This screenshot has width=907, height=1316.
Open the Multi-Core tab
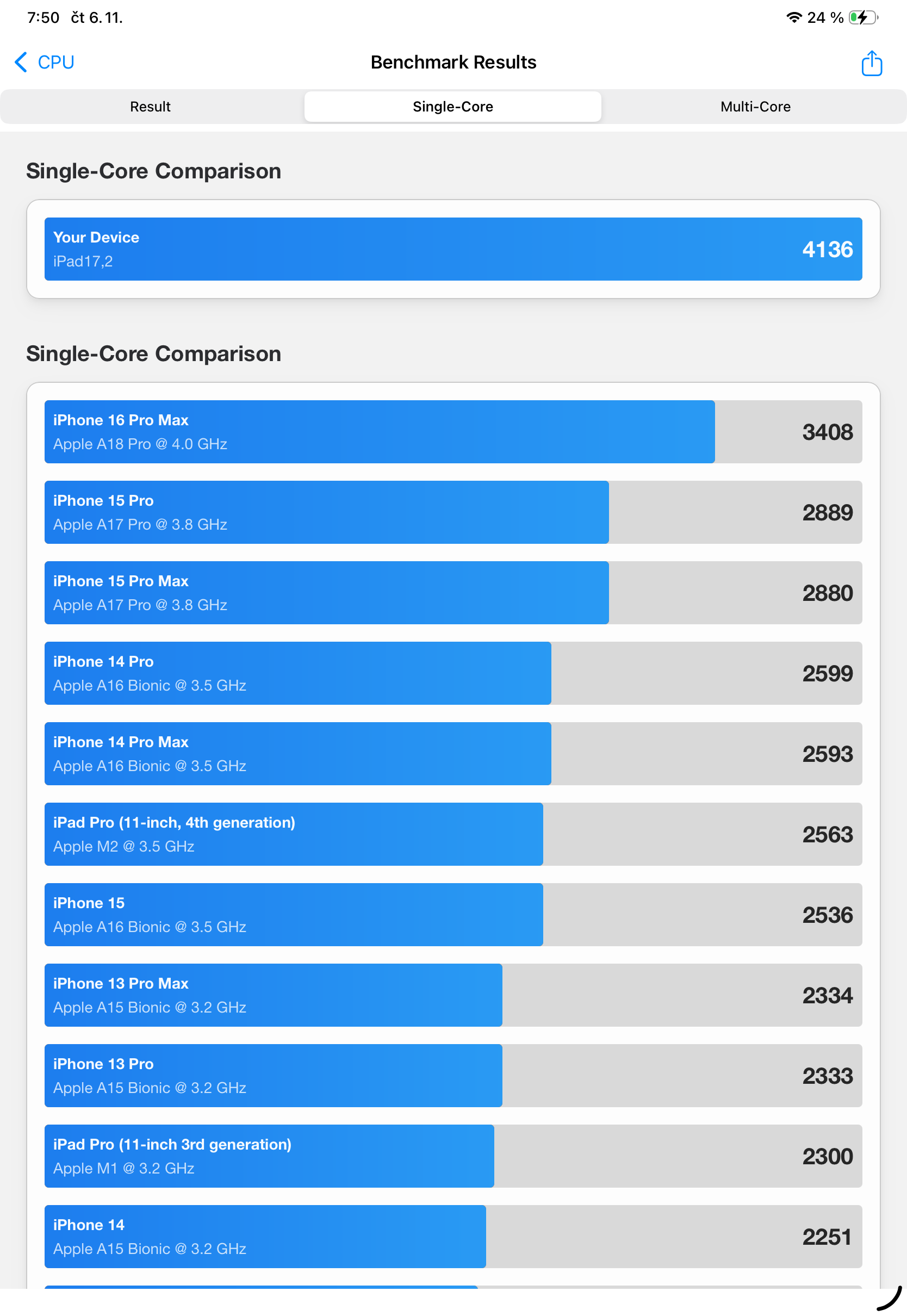coord(755,107)
